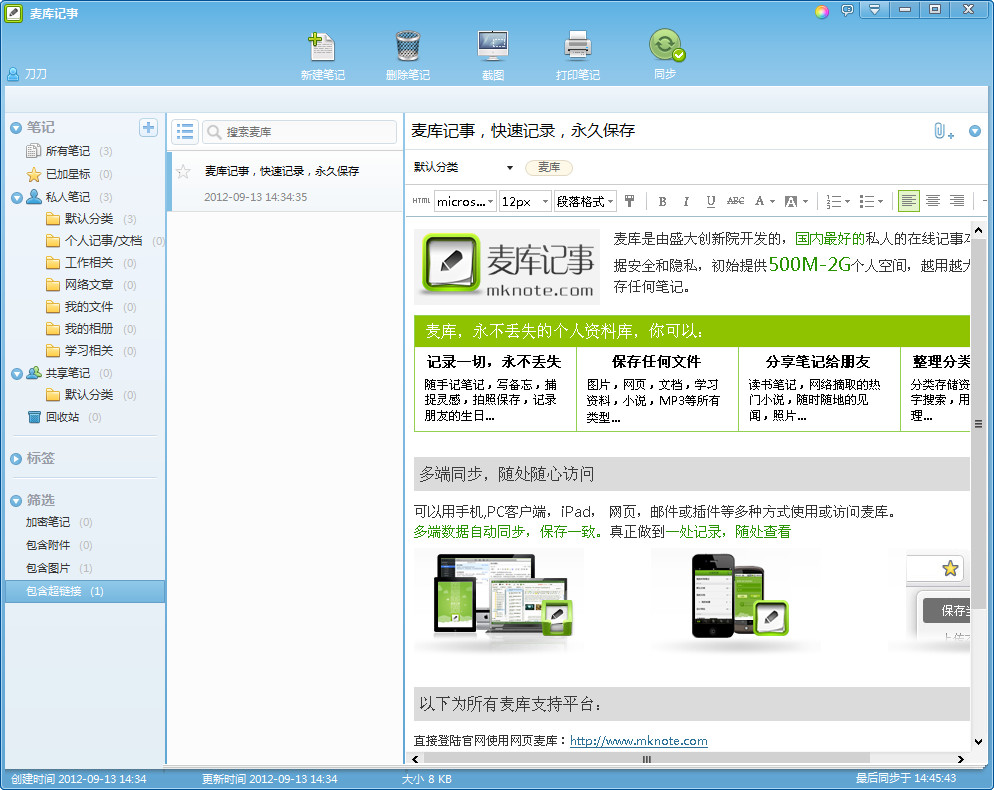Open 默认分类 folder under 私人笔记
Image resolution: width=994 pixels, height=790 pixels.
point(90,219)
